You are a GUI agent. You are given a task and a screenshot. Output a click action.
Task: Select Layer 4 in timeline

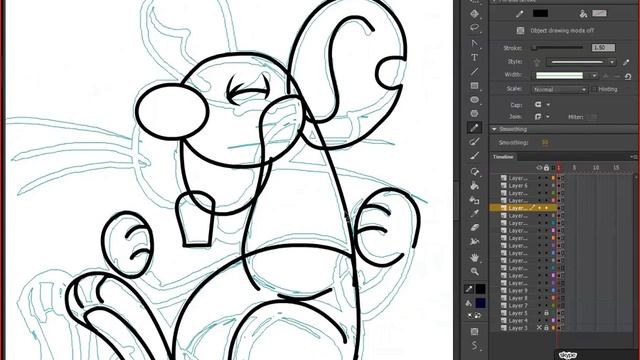pyautogui.click(x=518, y=320)
